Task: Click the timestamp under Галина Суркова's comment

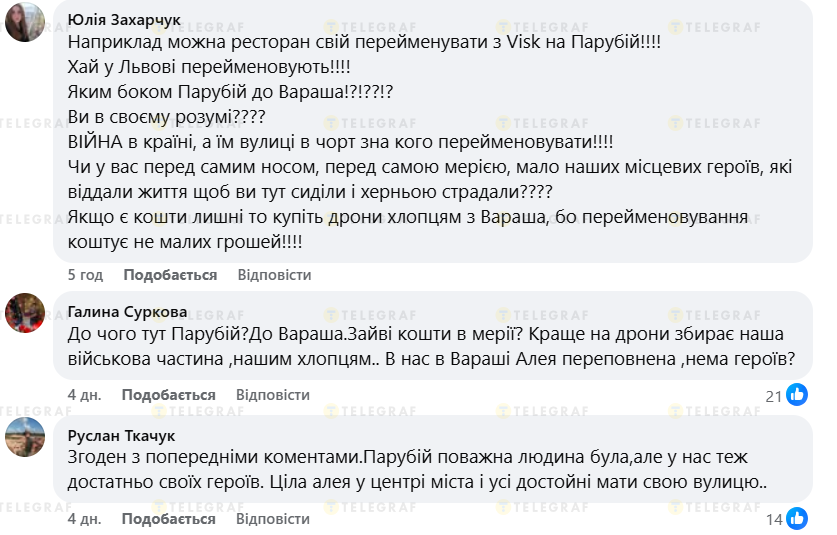Action: [x=84, y=395]
